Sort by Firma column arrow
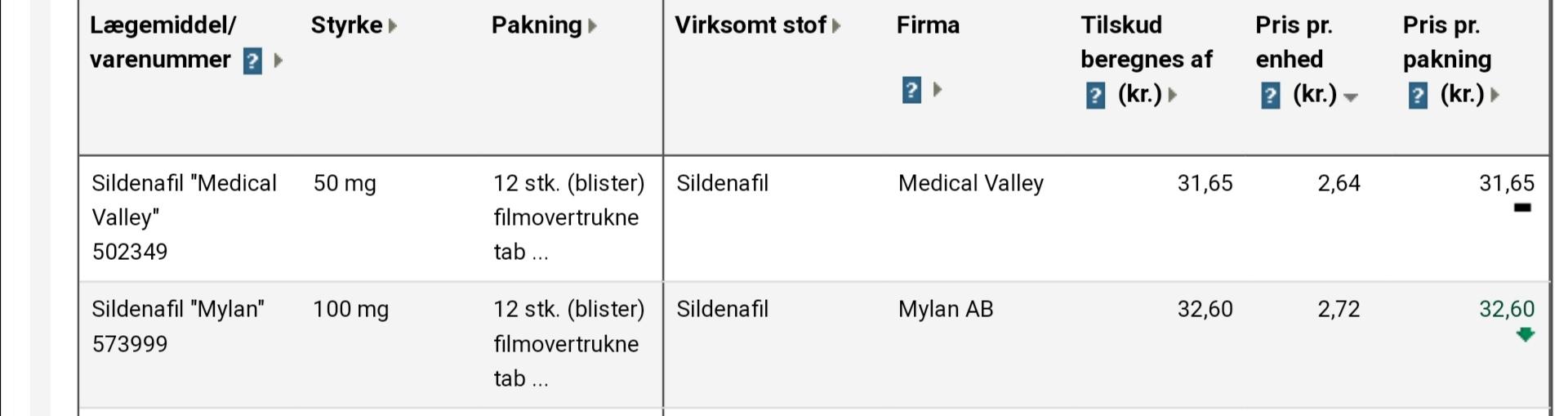Viewport: 1568px width, 416px height. 938,89
